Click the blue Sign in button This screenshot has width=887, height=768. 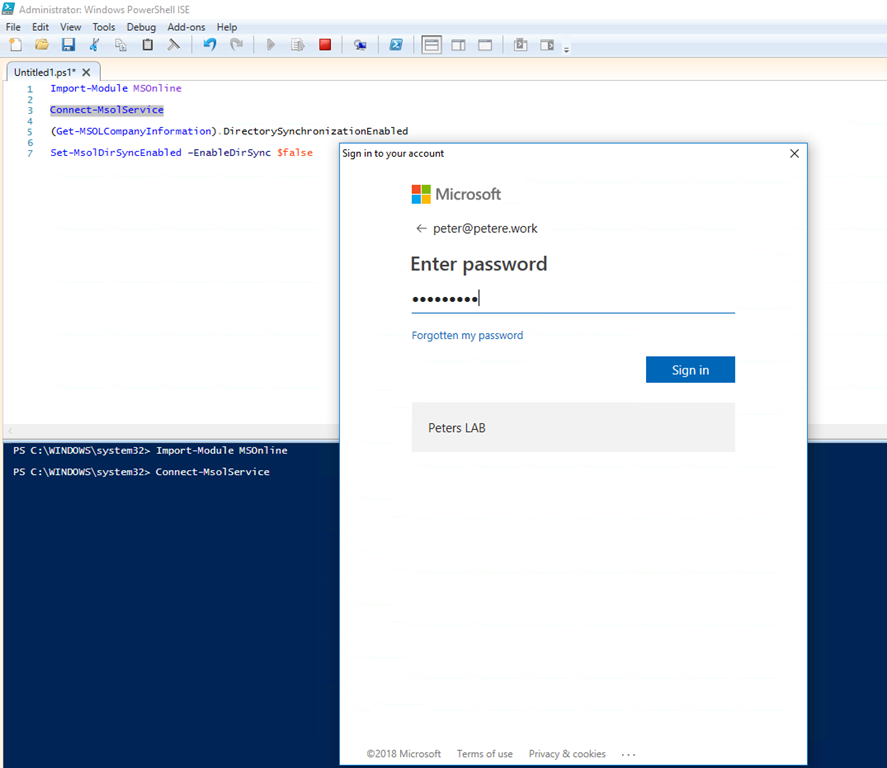[690, 370]
